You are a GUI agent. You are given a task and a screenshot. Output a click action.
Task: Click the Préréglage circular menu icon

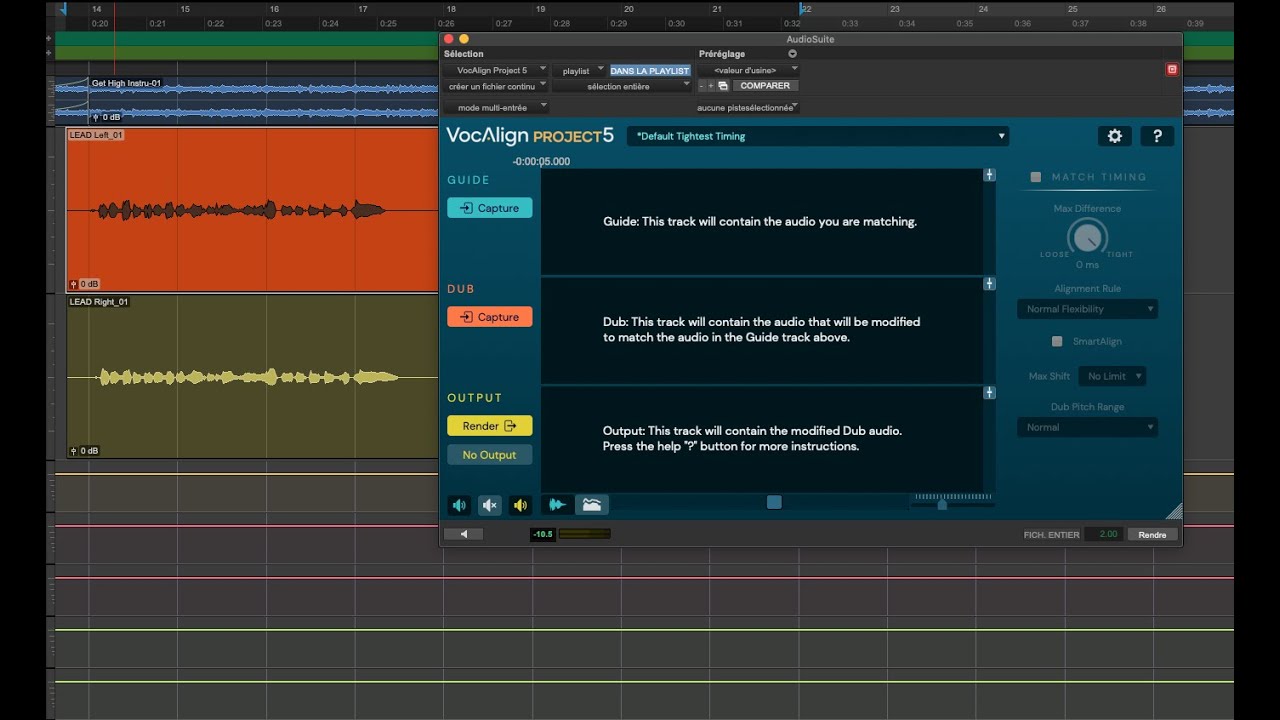pos(792,54)
